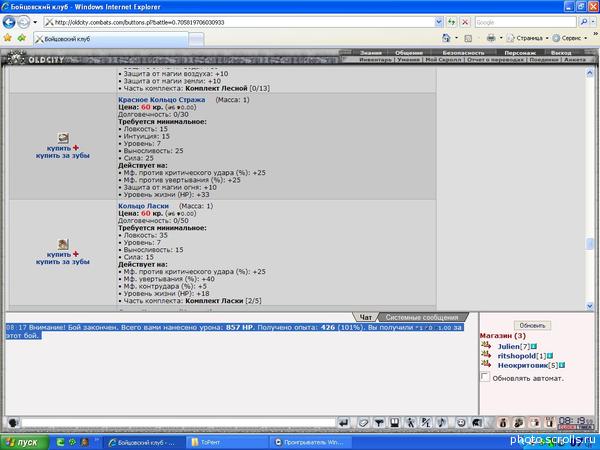Click the Print icon in toolbar
Screen dimensions: 600x450
(x=491, y=38)
